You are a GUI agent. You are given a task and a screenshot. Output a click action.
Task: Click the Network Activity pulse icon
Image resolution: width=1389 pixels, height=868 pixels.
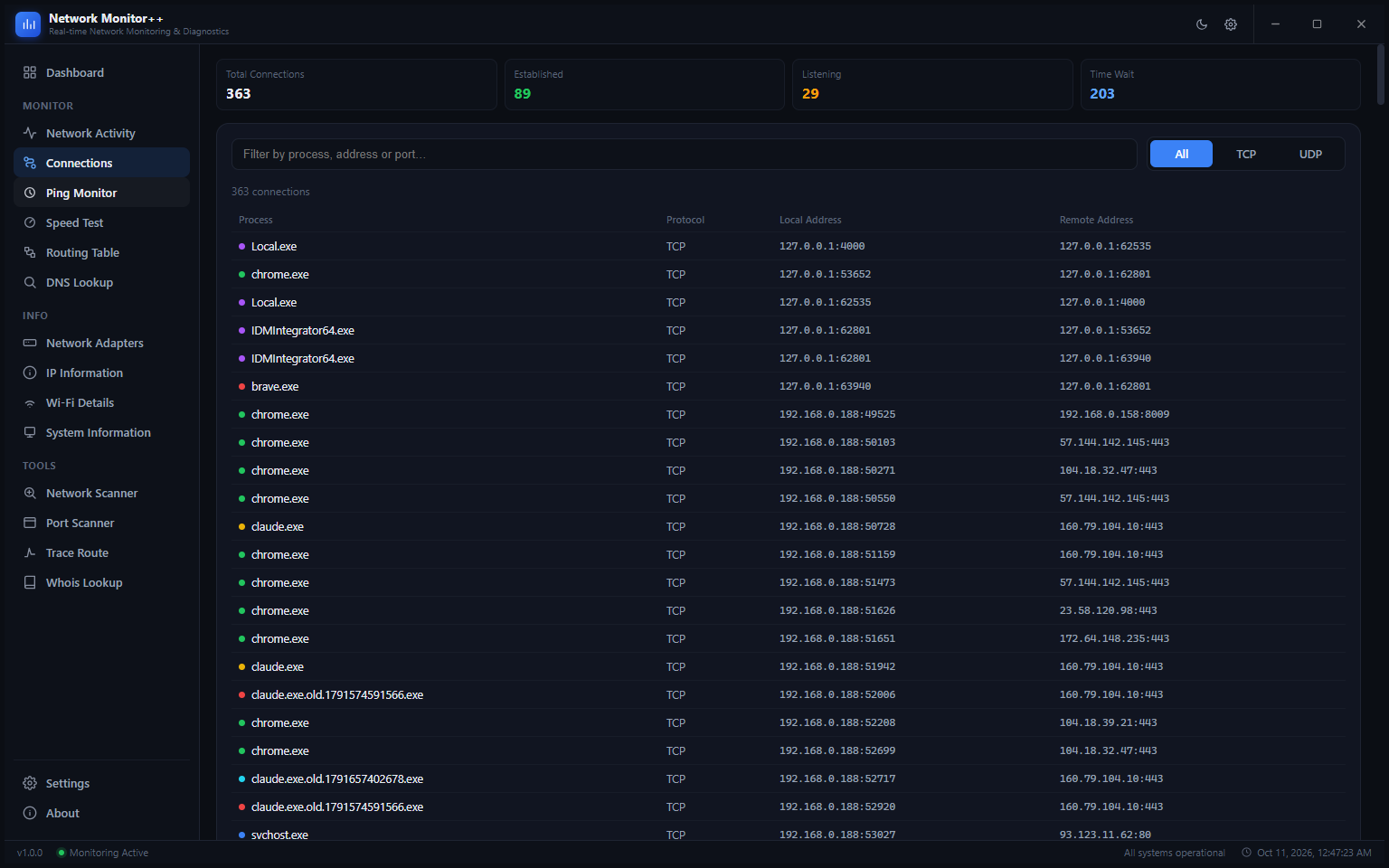[x=30, y=133]
